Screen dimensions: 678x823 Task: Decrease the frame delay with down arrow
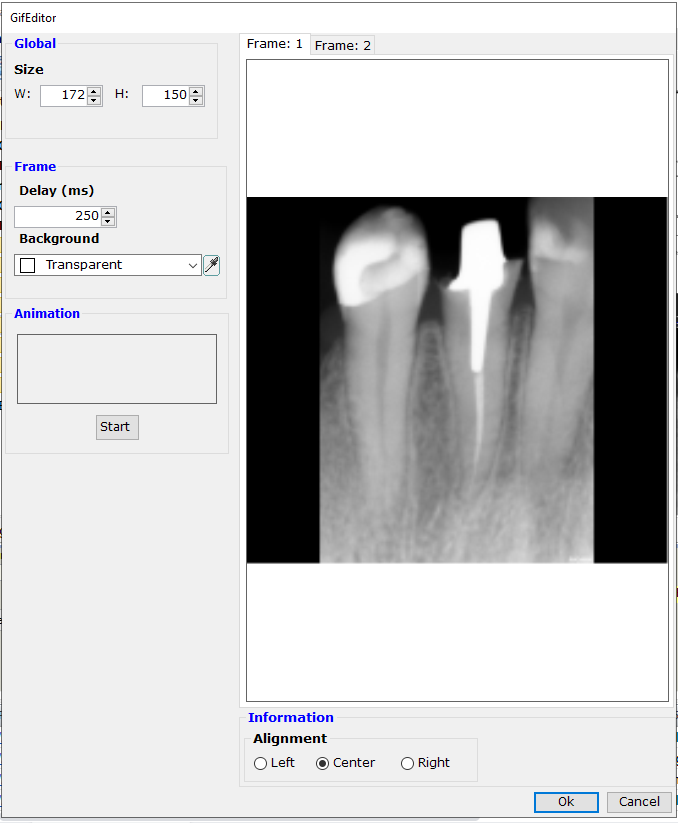coord(109,221)
